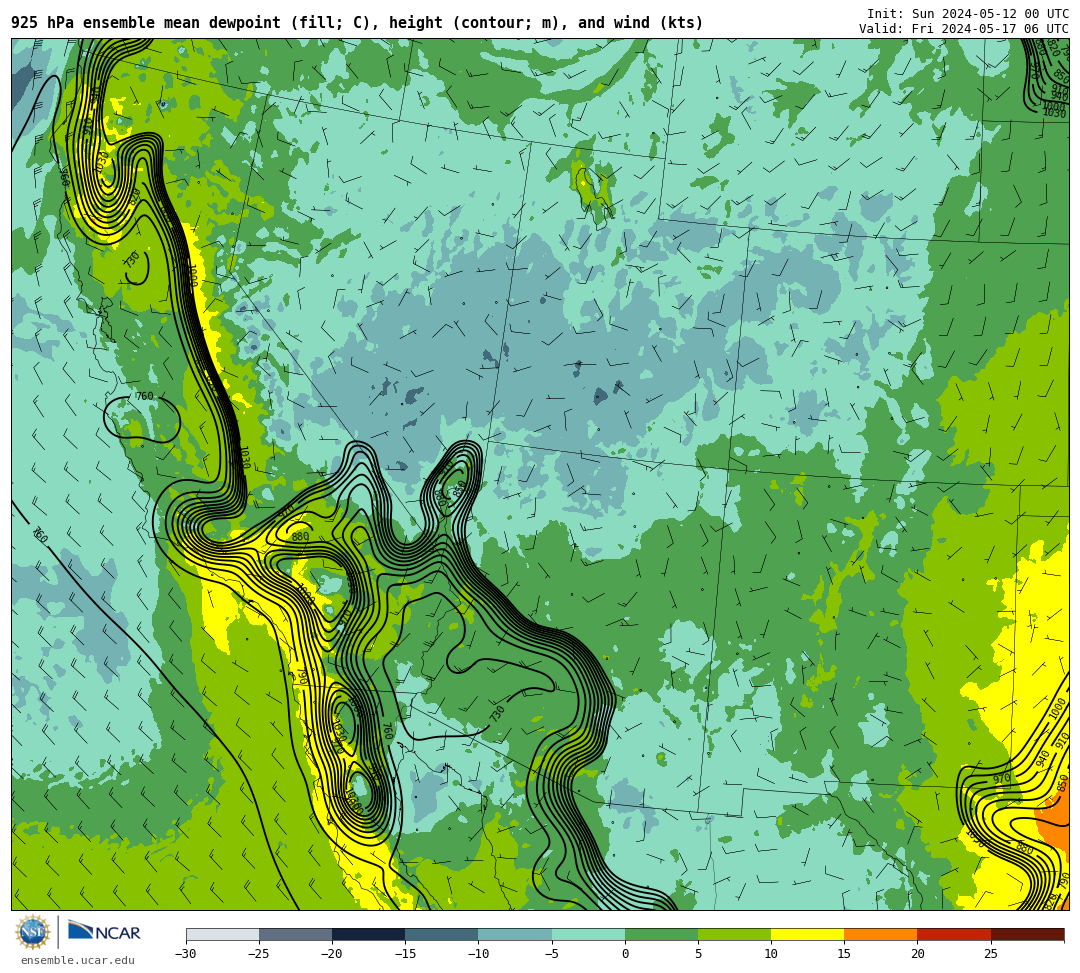Click the lime green 5 to 10 colorbar swatch
Image resolution: width=1080 pixels, height=973 pixels.
tap(734, 934)
